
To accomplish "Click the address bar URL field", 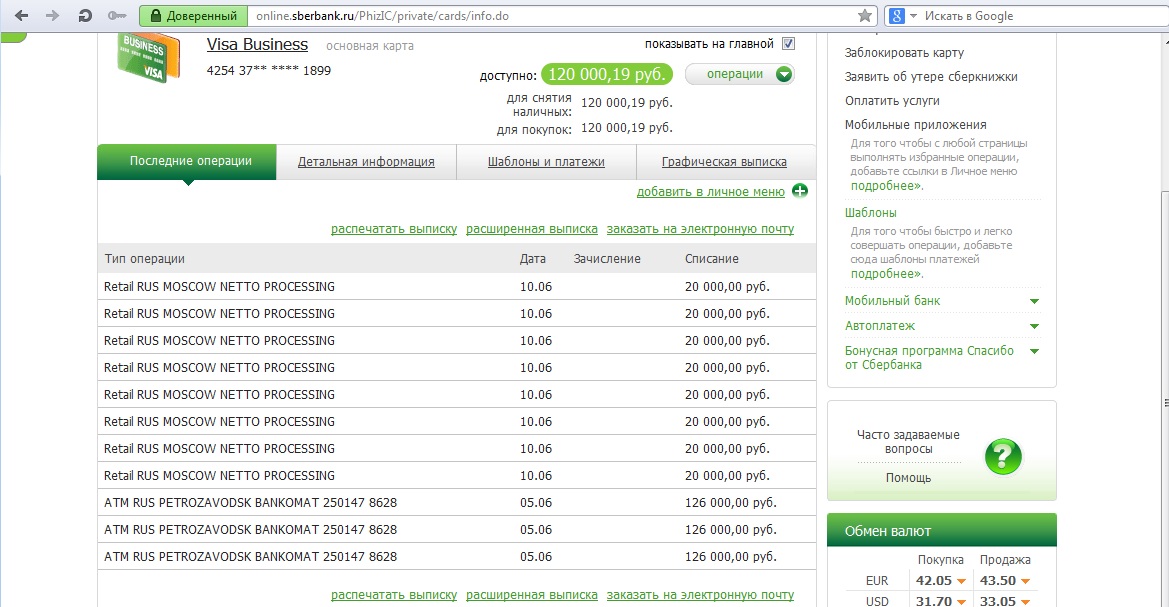I will [552, 16].
